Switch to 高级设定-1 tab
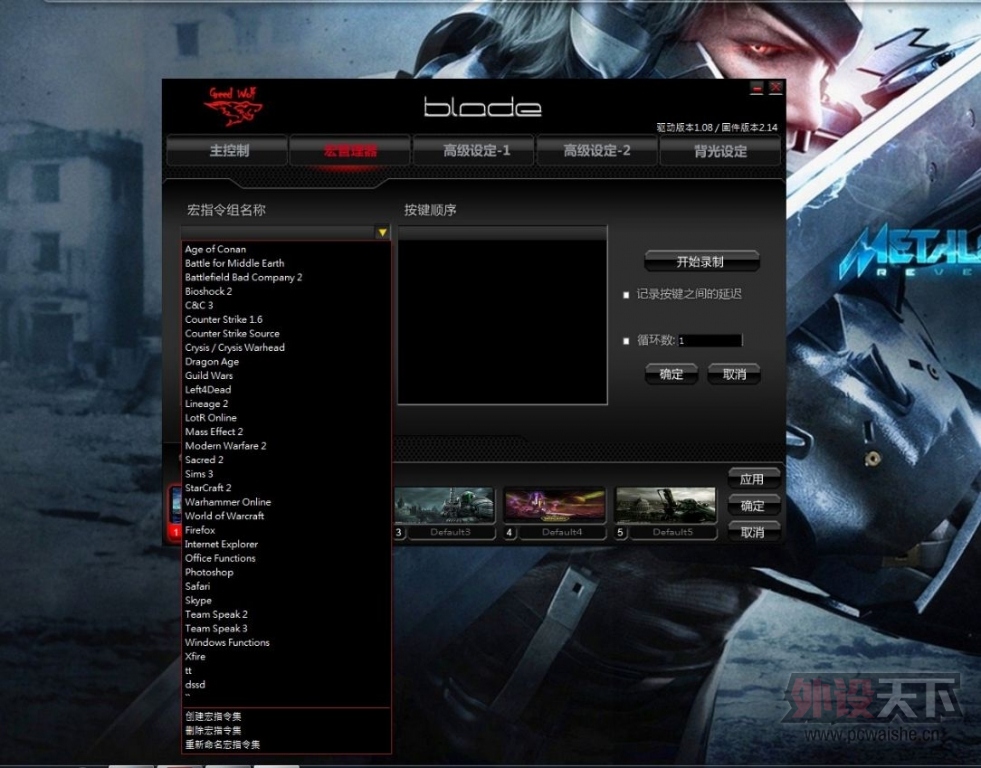The height and width of the screenshot is (768, 981). pyautogui.click(x=474, y=151)
